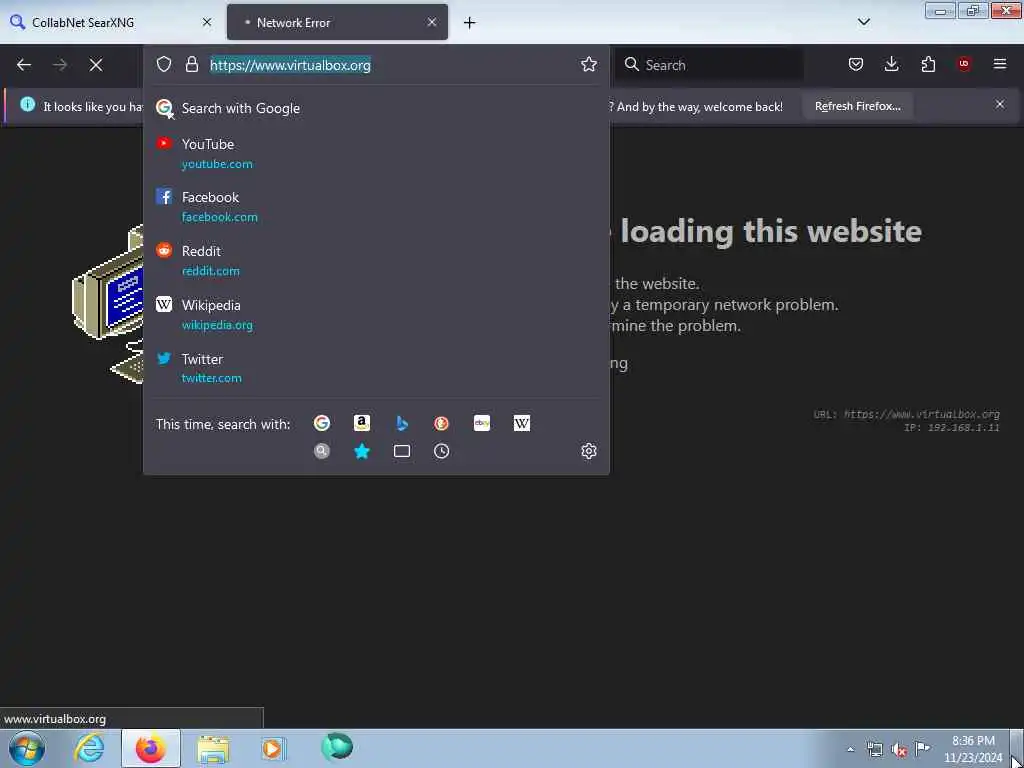The image size is (1024, 768).
Task: Stop loading the page
Action: [96, 65]
